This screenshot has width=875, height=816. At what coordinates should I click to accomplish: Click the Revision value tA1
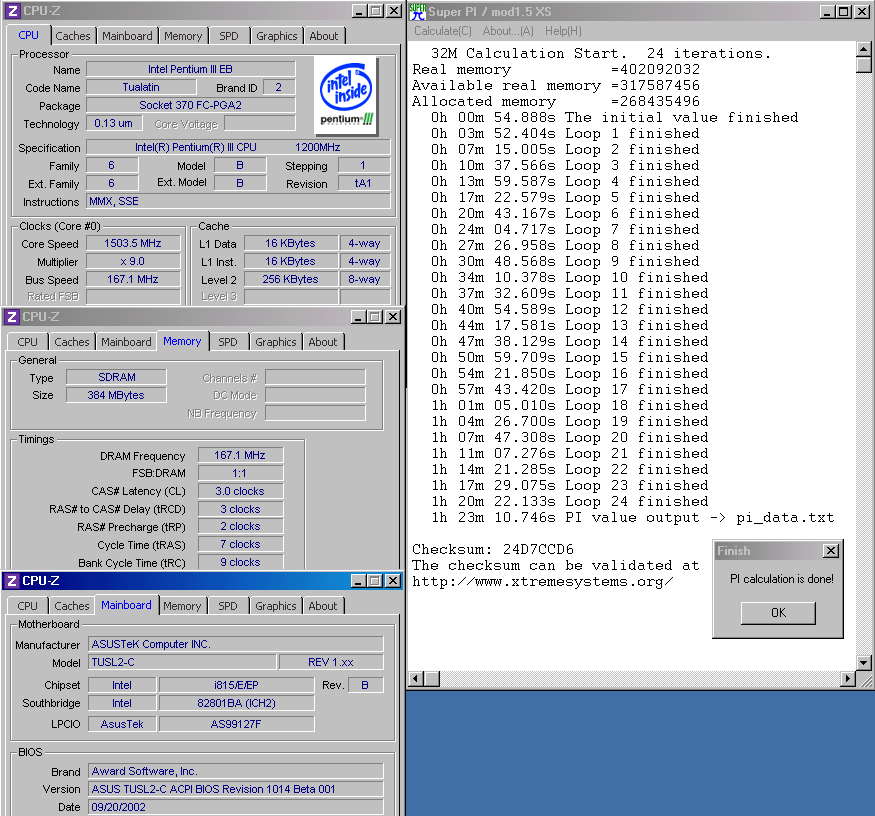click(x=364, y=183)
